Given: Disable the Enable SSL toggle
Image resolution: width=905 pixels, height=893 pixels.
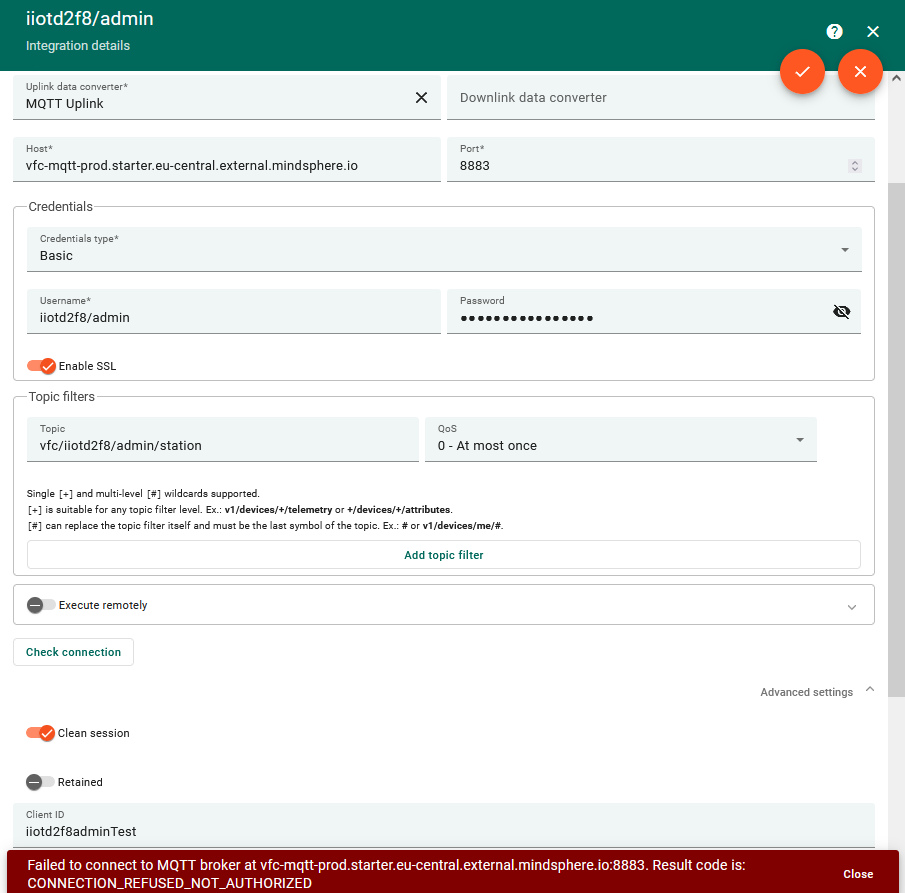Looking at the screenshot, I should click(x=41, y=365).
